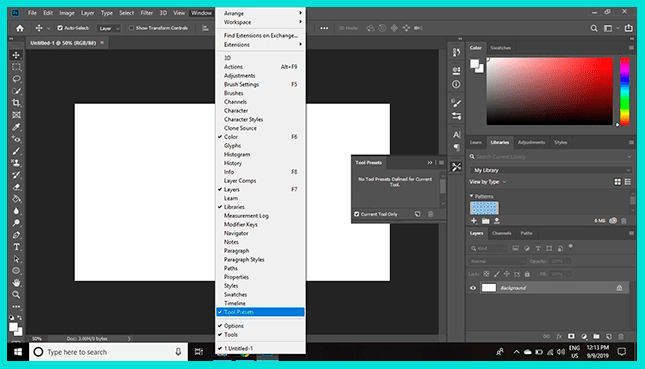Select the Clone Stamp tool
The image size is (645, 369).
[x=16, y=163]
